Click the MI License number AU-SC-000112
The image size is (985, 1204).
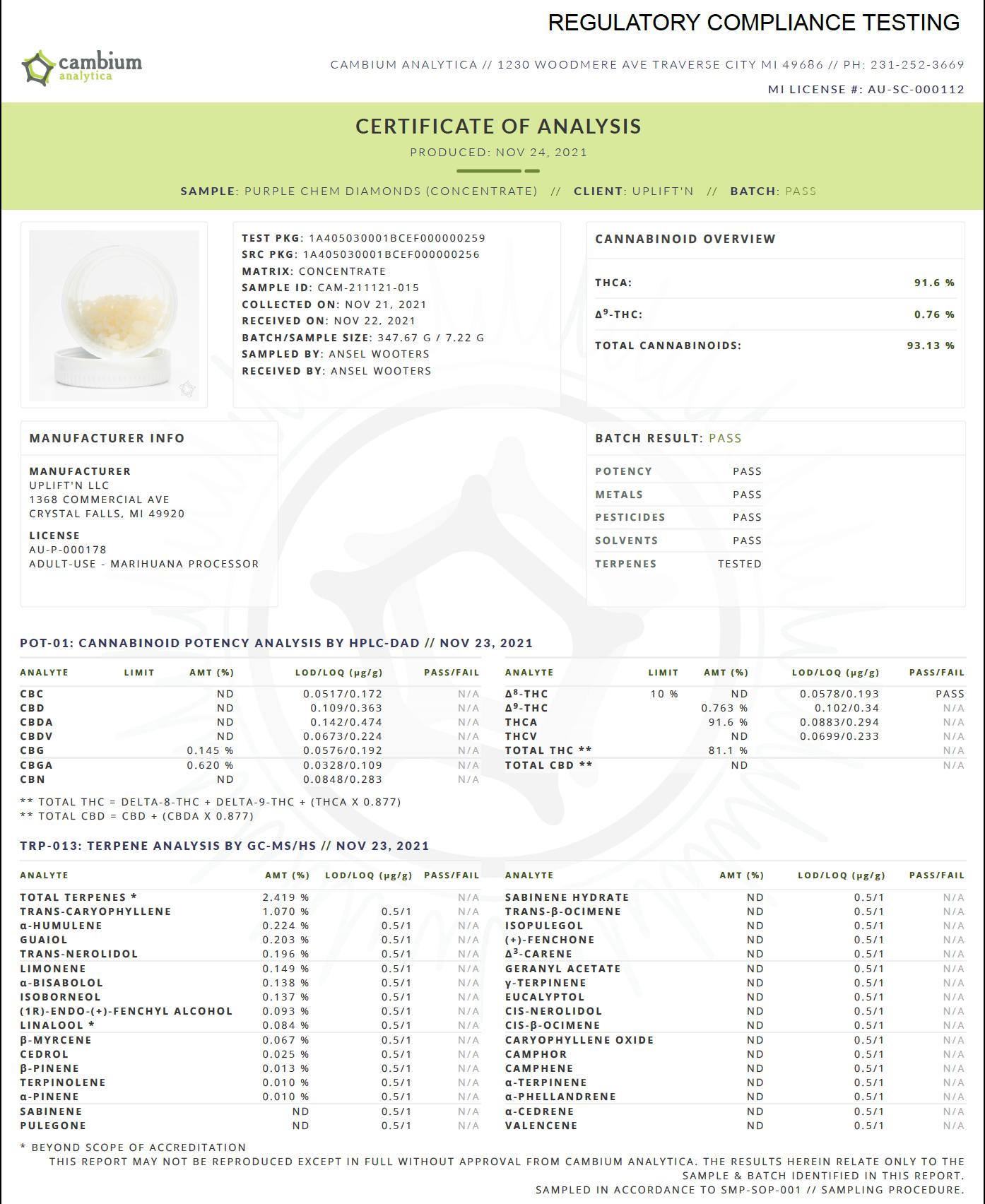[x=916, y=89]
